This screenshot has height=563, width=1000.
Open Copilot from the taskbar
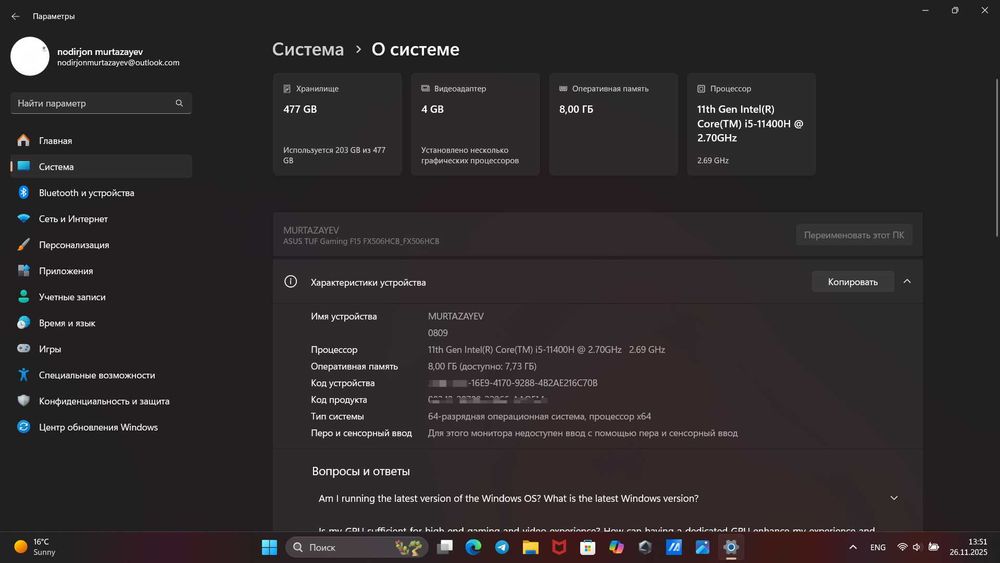[616, 547]
